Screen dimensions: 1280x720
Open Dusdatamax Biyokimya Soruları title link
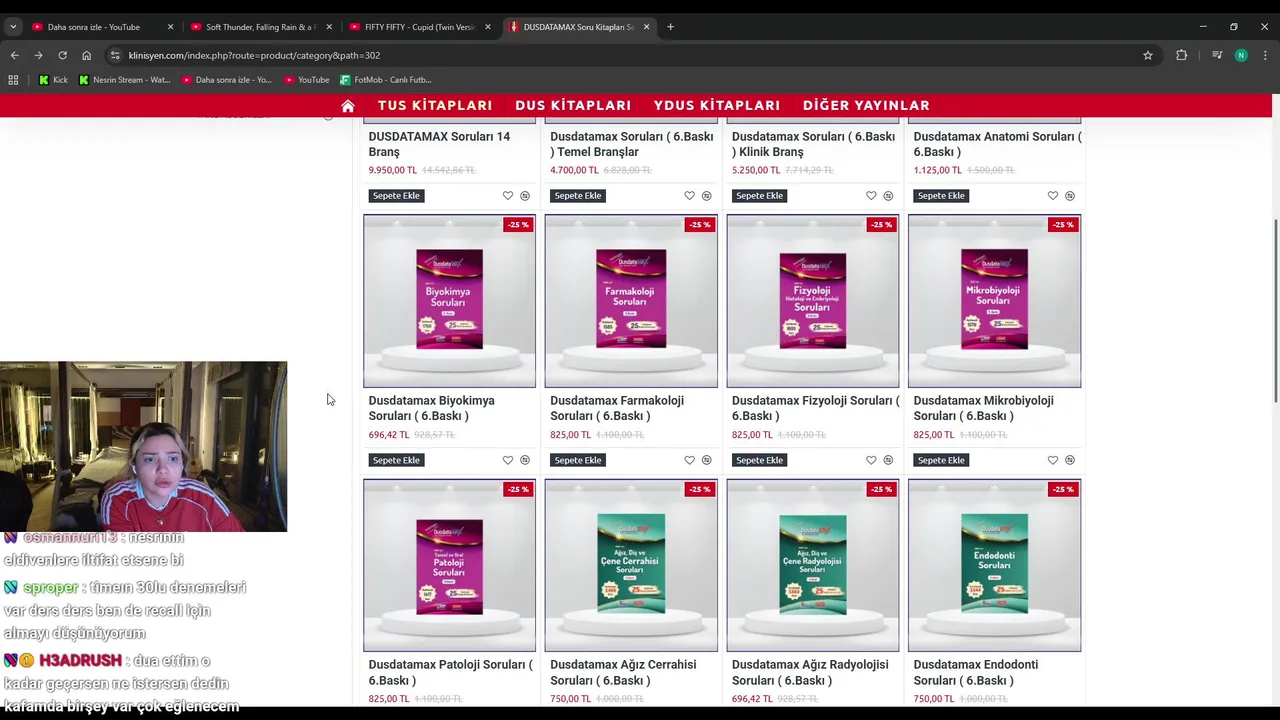tap(431, 408)
